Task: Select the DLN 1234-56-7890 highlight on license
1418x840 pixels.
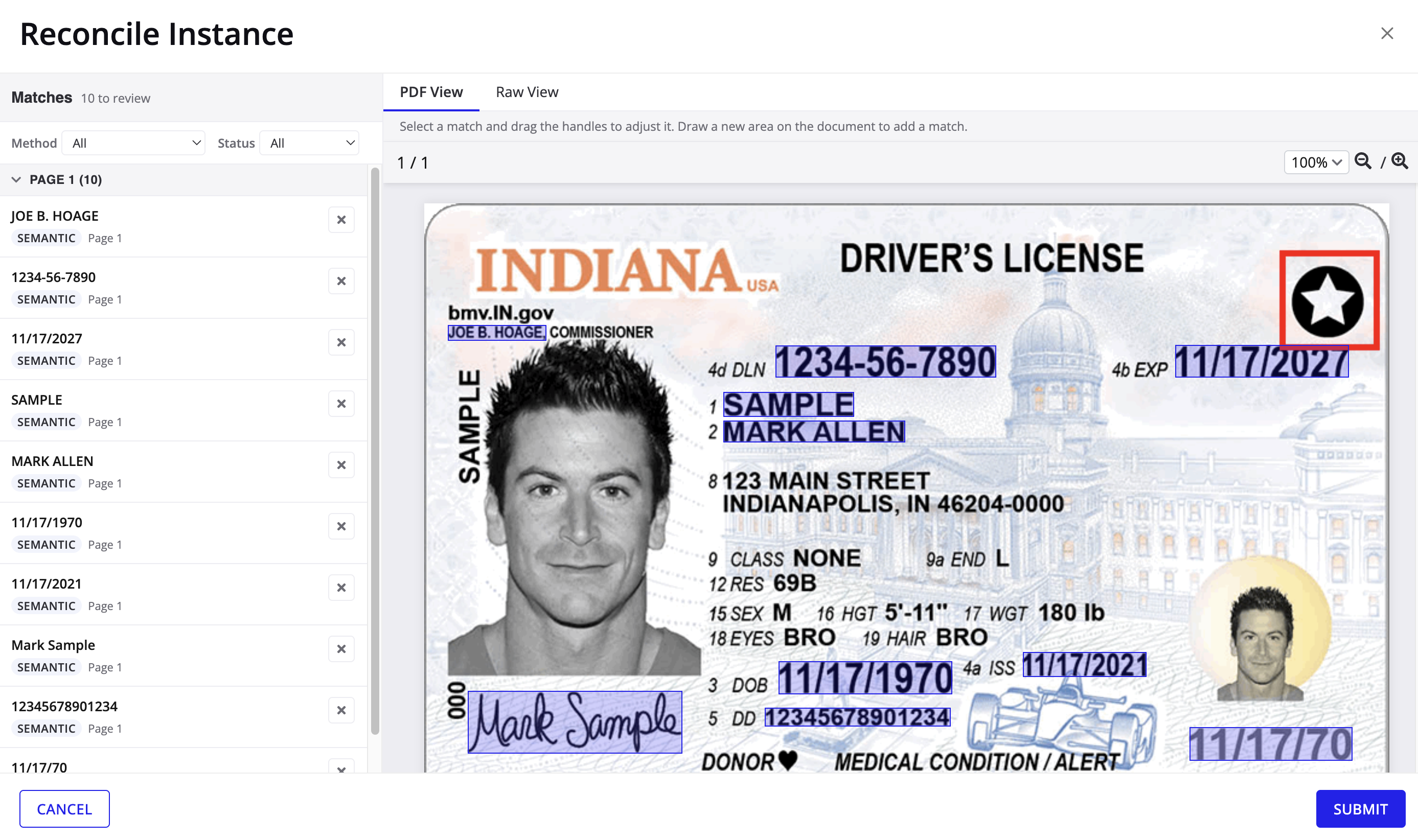Action: [x=885, y=362]
